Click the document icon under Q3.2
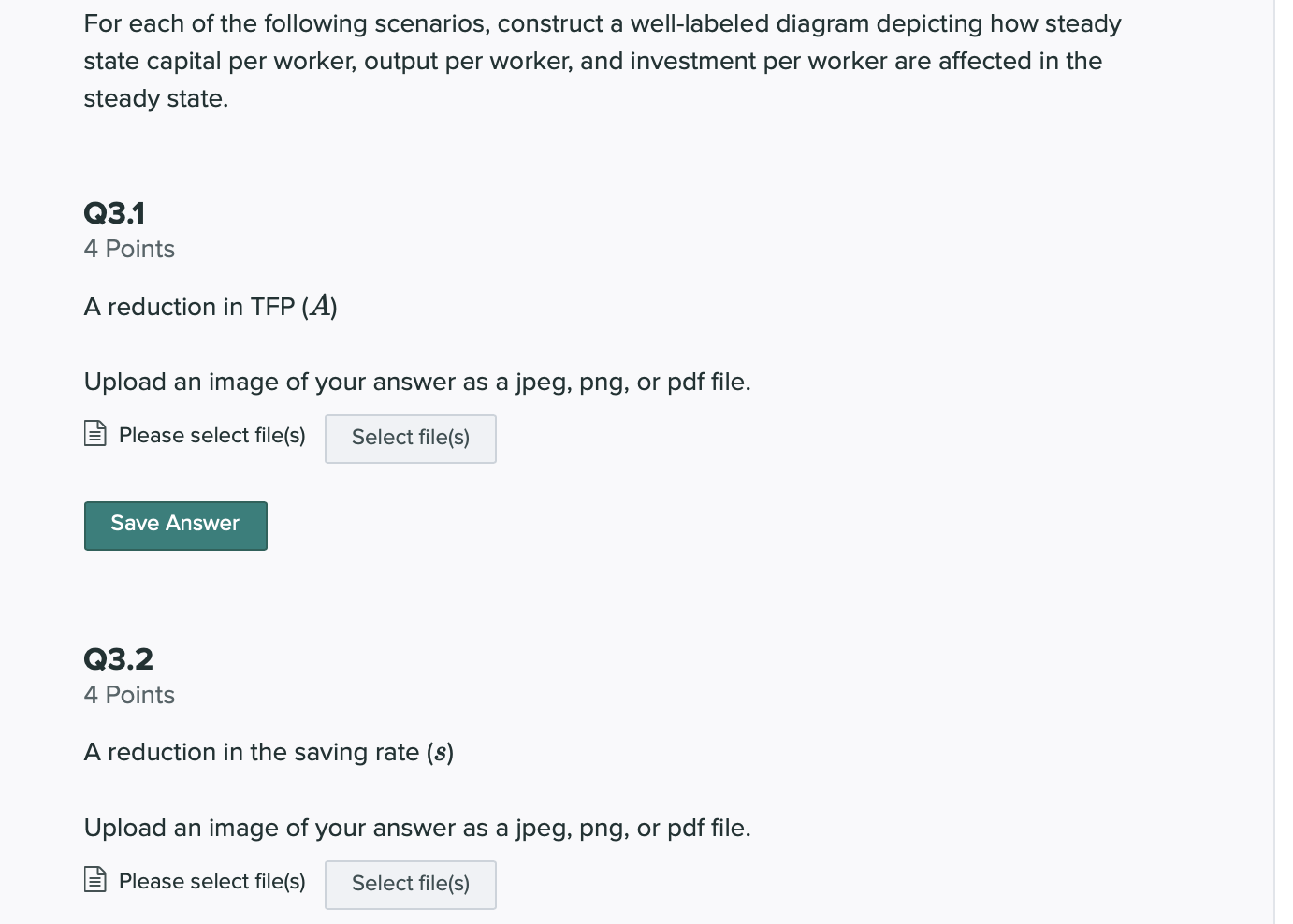The width and height of the screenshot is (1293, 924). 94,879
